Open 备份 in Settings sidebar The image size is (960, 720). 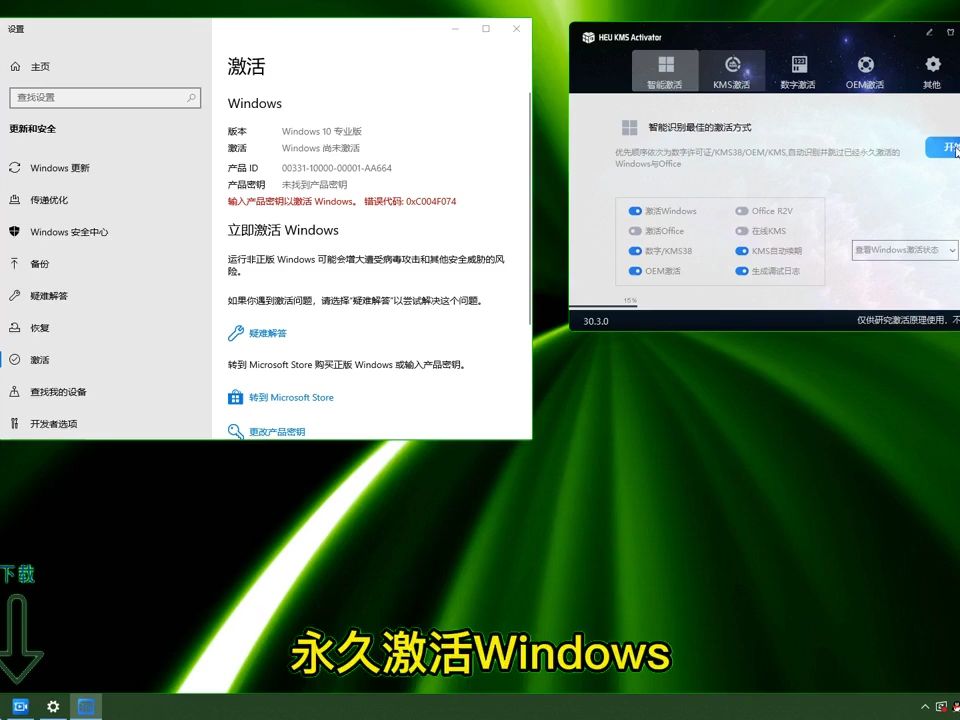tap(40, 264)
